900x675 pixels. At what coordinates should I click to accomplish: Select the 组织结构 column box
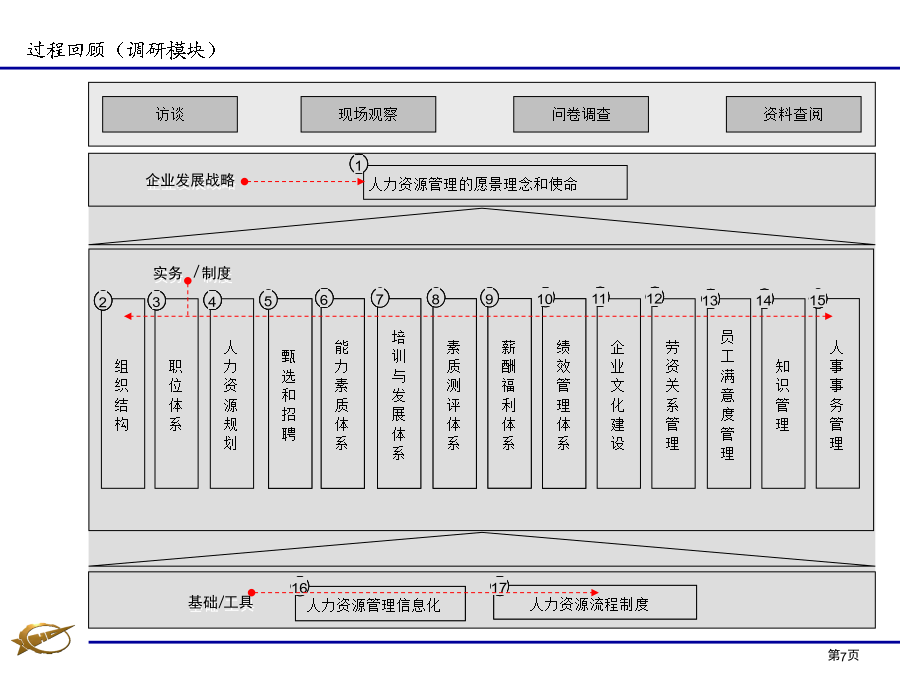click(x=123, y=393)
